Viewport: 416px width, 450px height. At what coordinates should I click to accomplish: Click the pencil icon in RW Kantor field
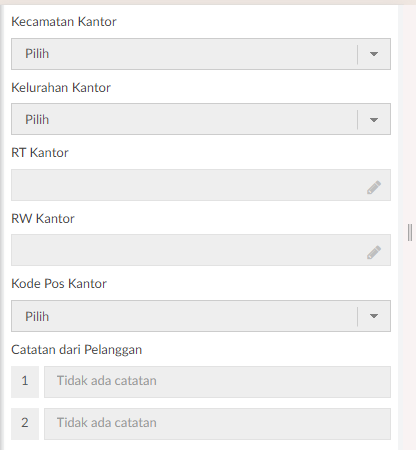pos(374,252)
